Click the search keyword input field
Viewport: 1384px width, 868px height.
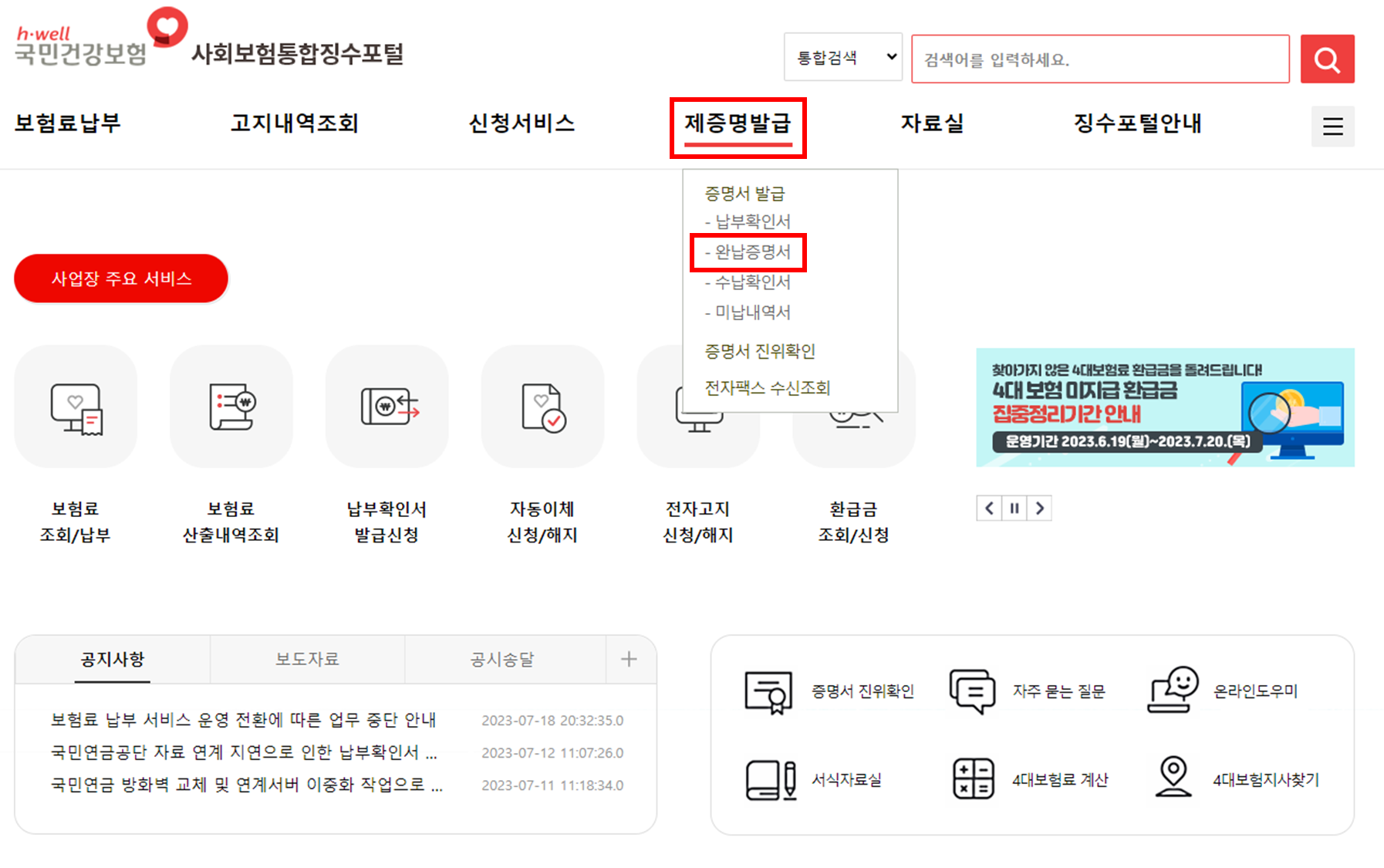pos(1100,59)
